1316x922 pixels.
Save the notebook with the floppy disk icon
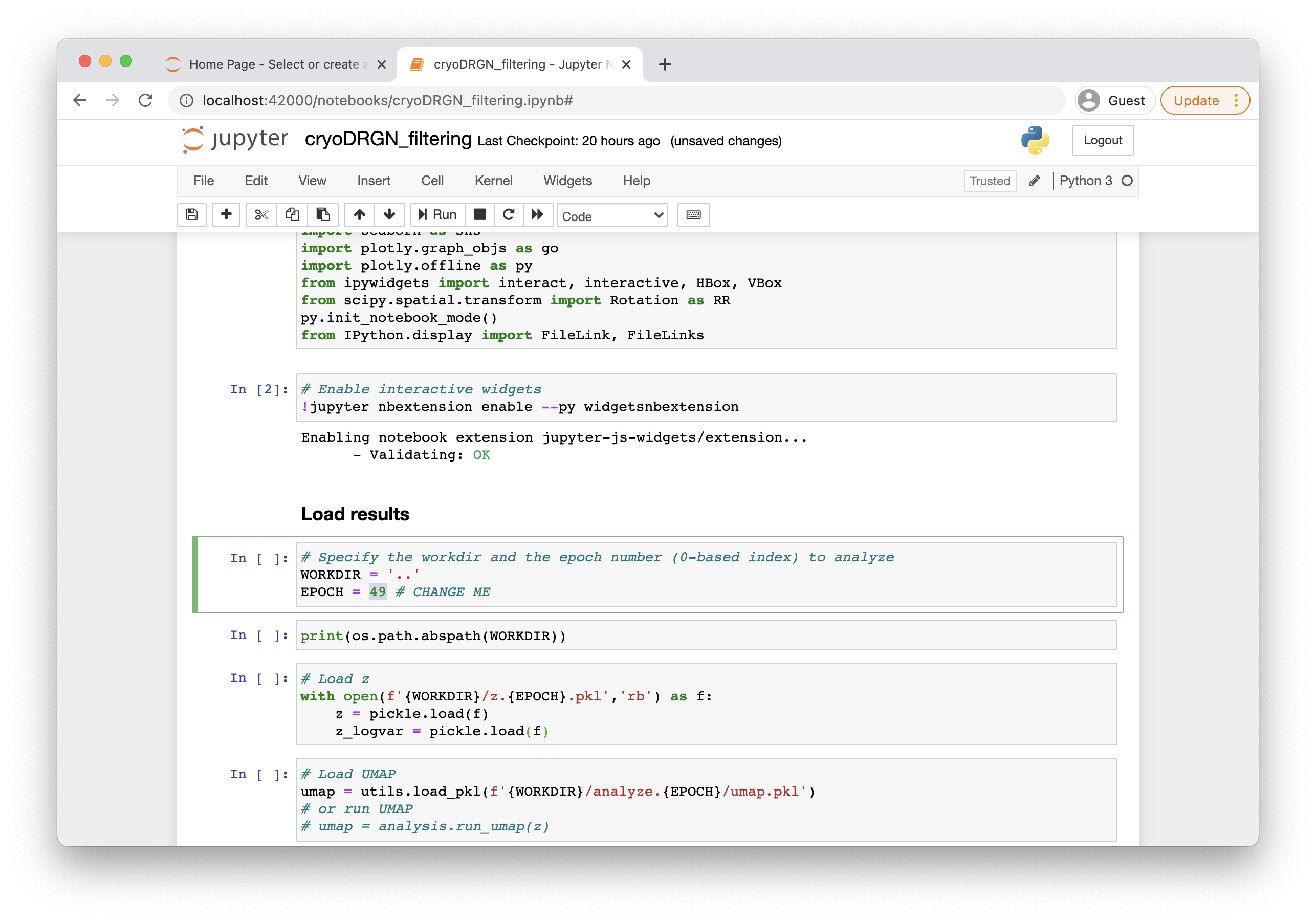(x=191, y=215)
